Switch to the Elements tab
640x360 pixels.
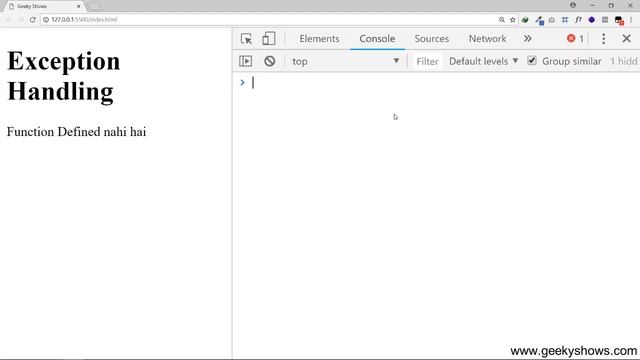319,39
